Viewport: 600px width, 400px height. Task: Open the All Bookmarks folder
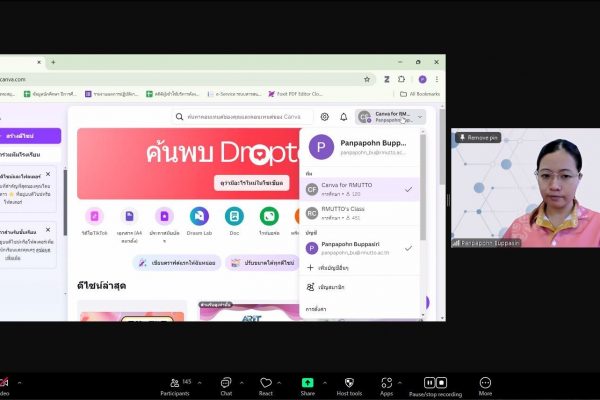pyautogui.click(x=420, y=94)
